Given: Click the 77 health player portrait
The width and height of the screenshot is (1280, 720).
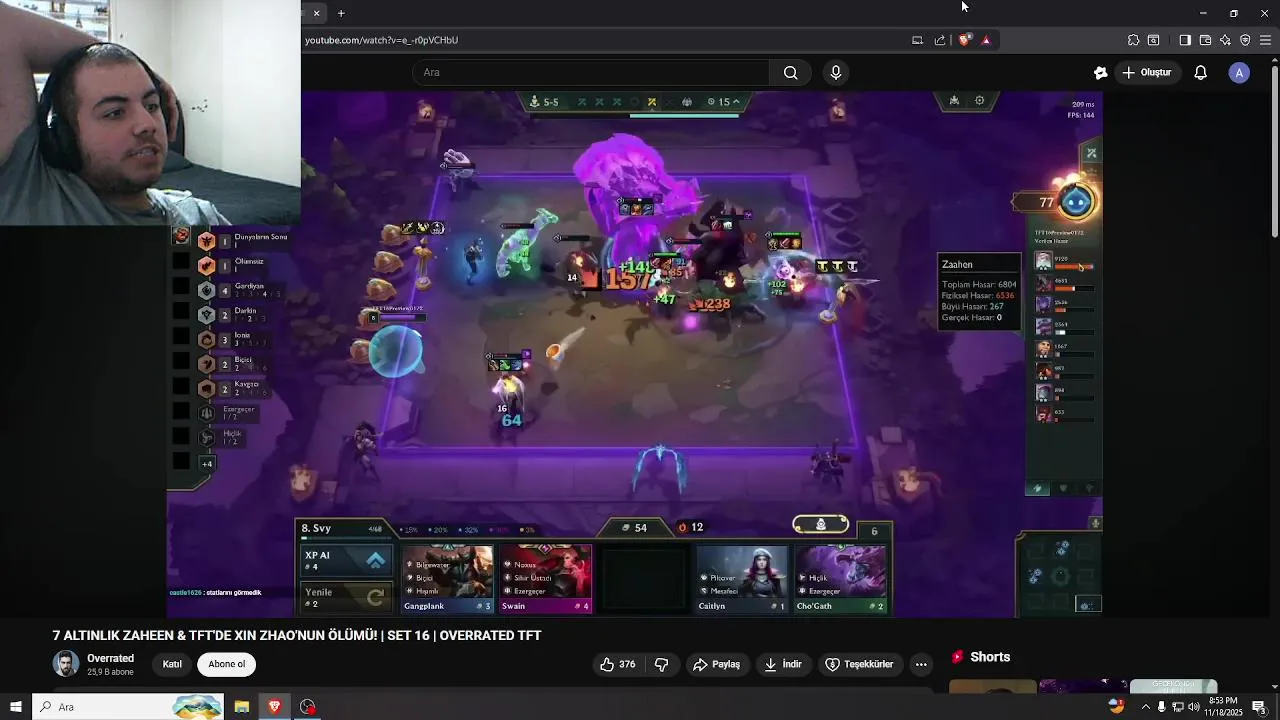Looking at the screenshot, I should (x=1076, y=202).
